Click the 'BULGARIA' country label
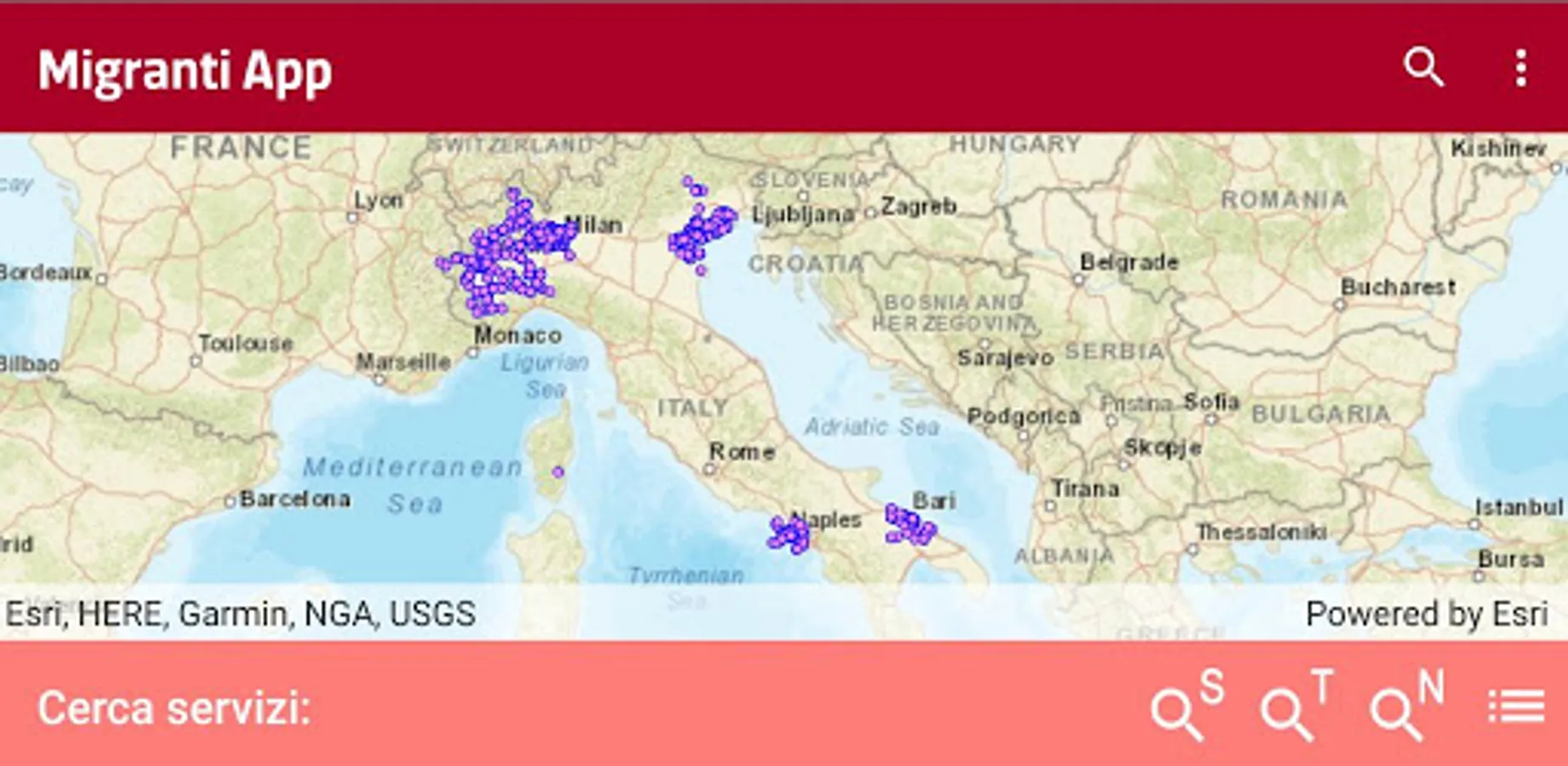This screenshot has height=766, width=1568. tap(1320, 414)
